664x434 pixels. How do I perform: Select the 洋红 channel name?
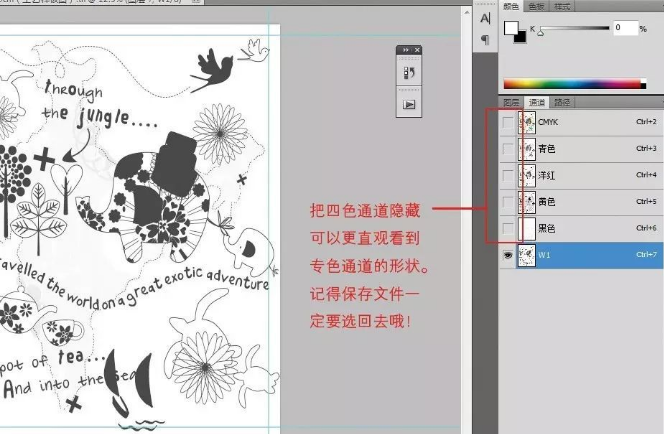pyautogui.click(x=546, y=176)
